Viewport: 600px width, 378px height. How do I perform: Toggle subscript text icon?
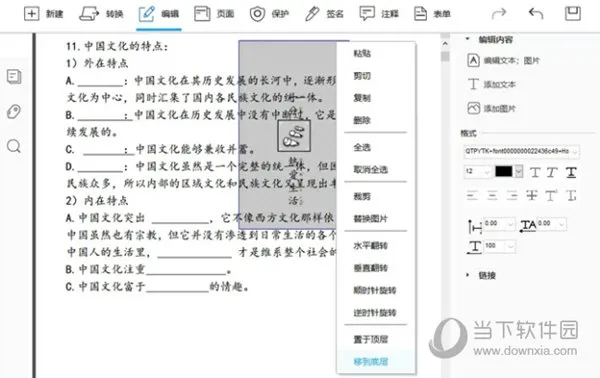571,196
